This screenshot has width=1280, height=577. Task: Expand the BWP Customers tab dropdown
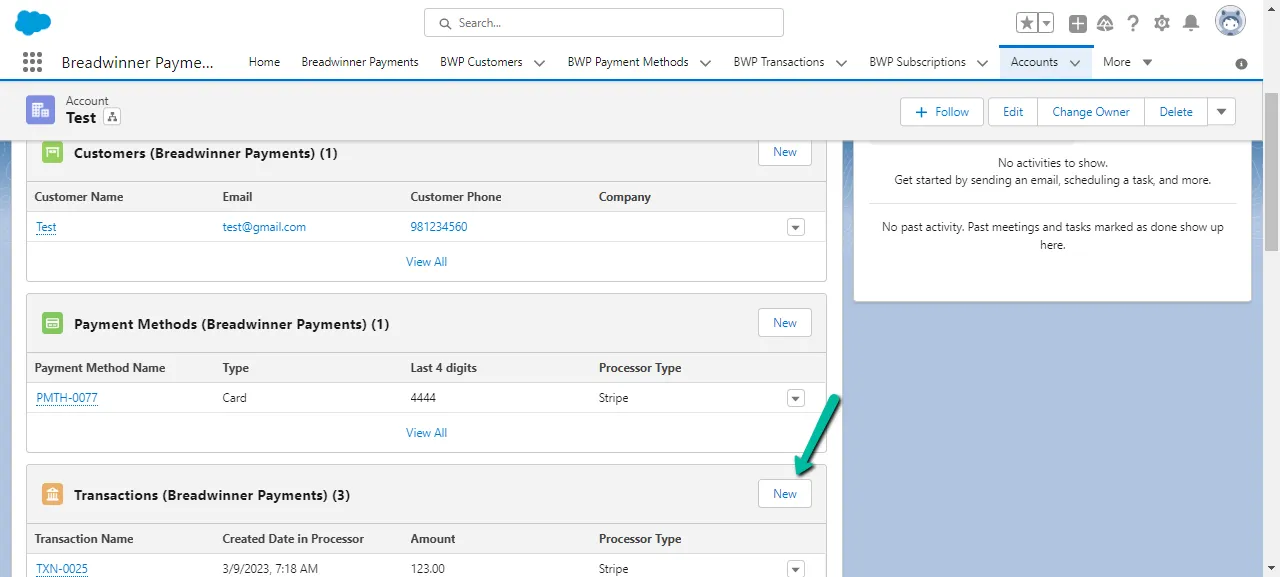(x=540, y=63)
